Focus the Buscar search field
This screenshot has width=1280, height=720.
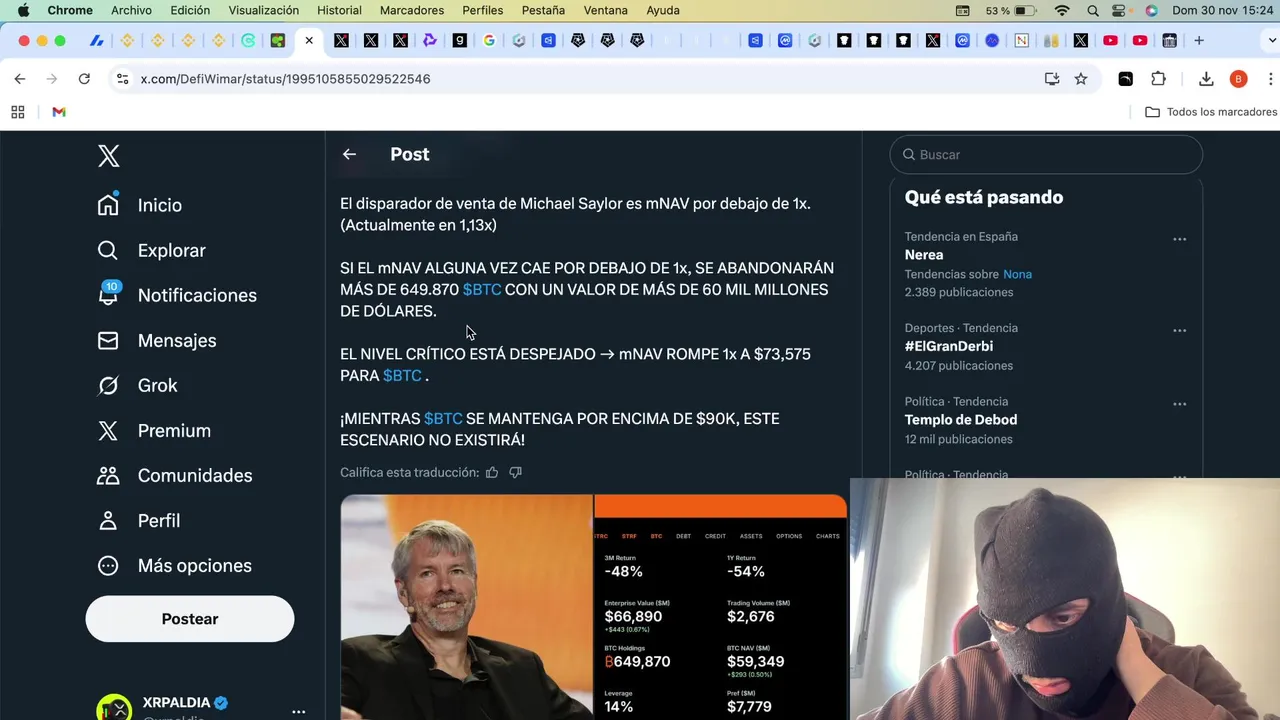coord(1046,154)
